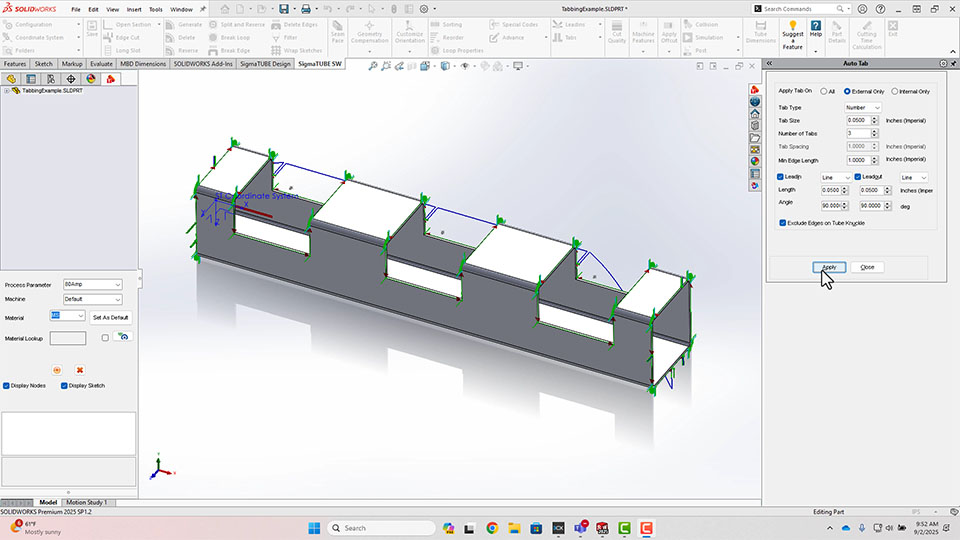Click the material lookup database icon
960x540 pixels.
pos(123,338)
